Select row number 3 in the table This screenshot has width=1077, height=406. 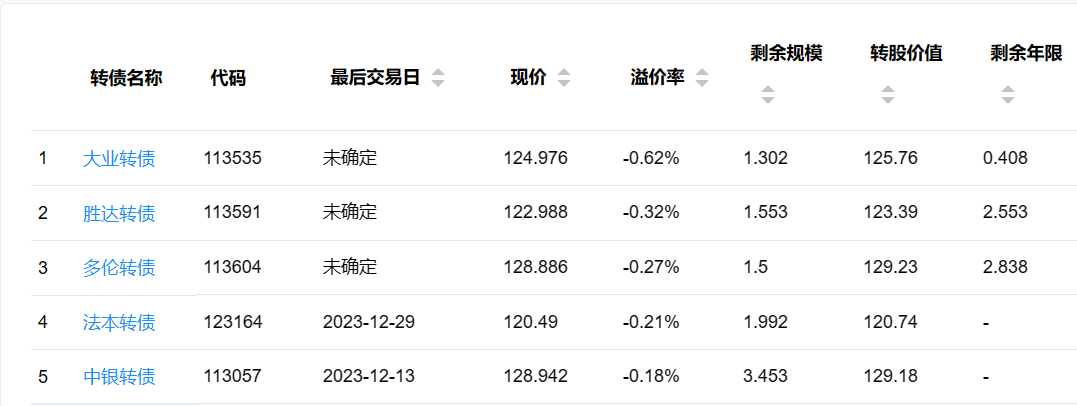43,267
